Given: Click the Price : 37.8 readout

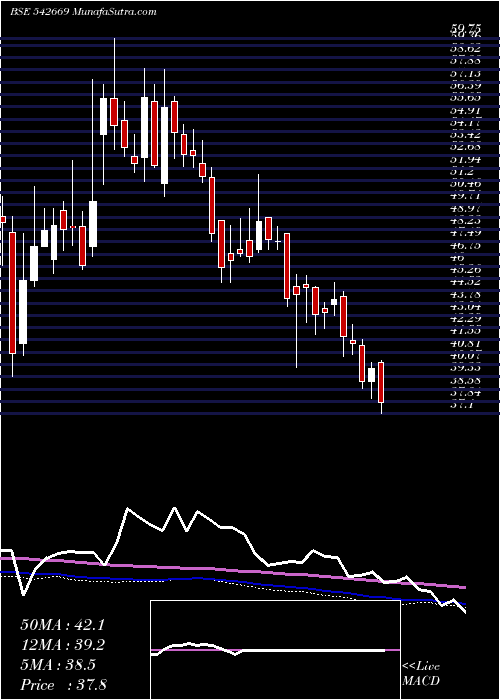Looking at the screenshot, I should (63, 685).
